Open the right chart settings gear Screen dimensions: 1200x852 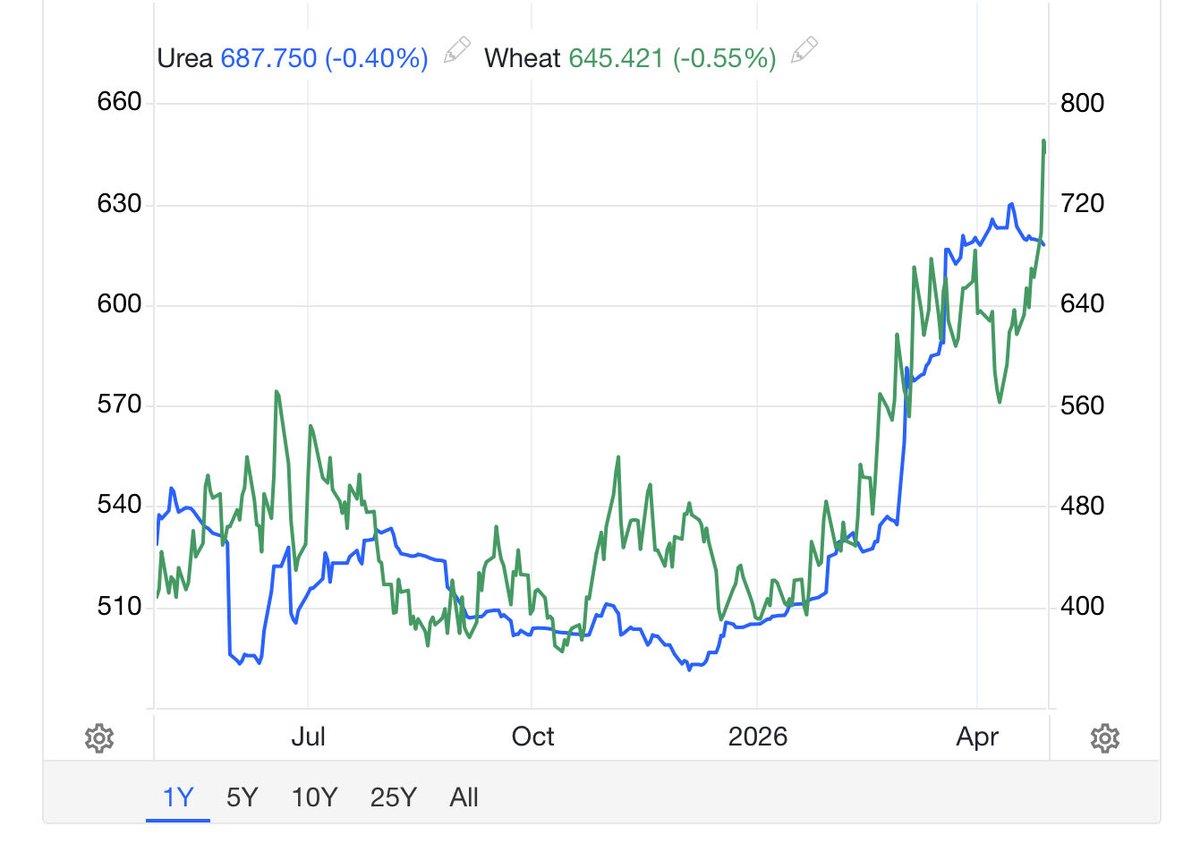[1104, 737]
